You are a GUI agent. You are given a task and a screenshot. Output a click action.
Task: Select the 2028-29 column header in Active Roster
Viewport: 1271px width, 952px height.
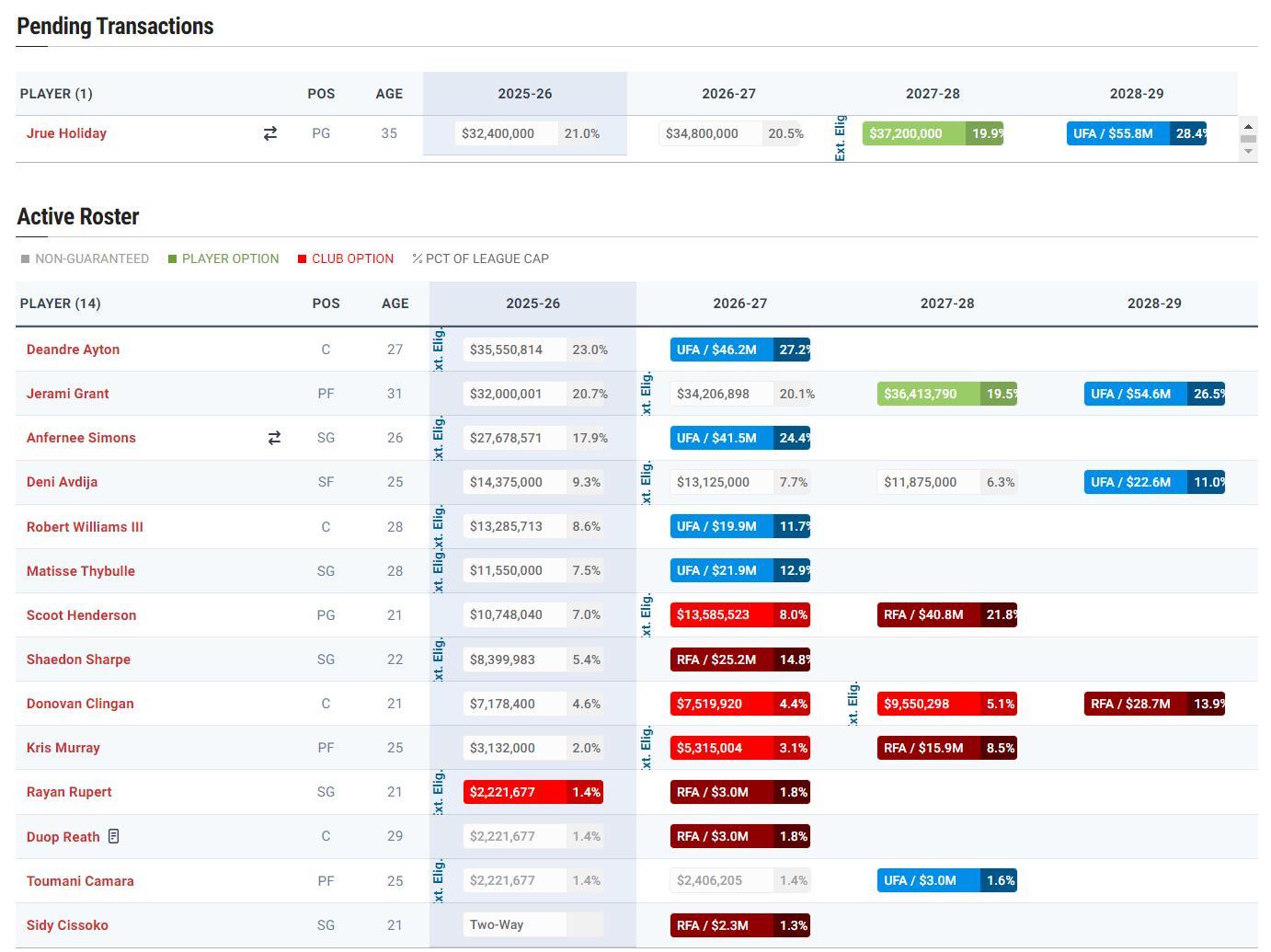tap(1153, 304)
